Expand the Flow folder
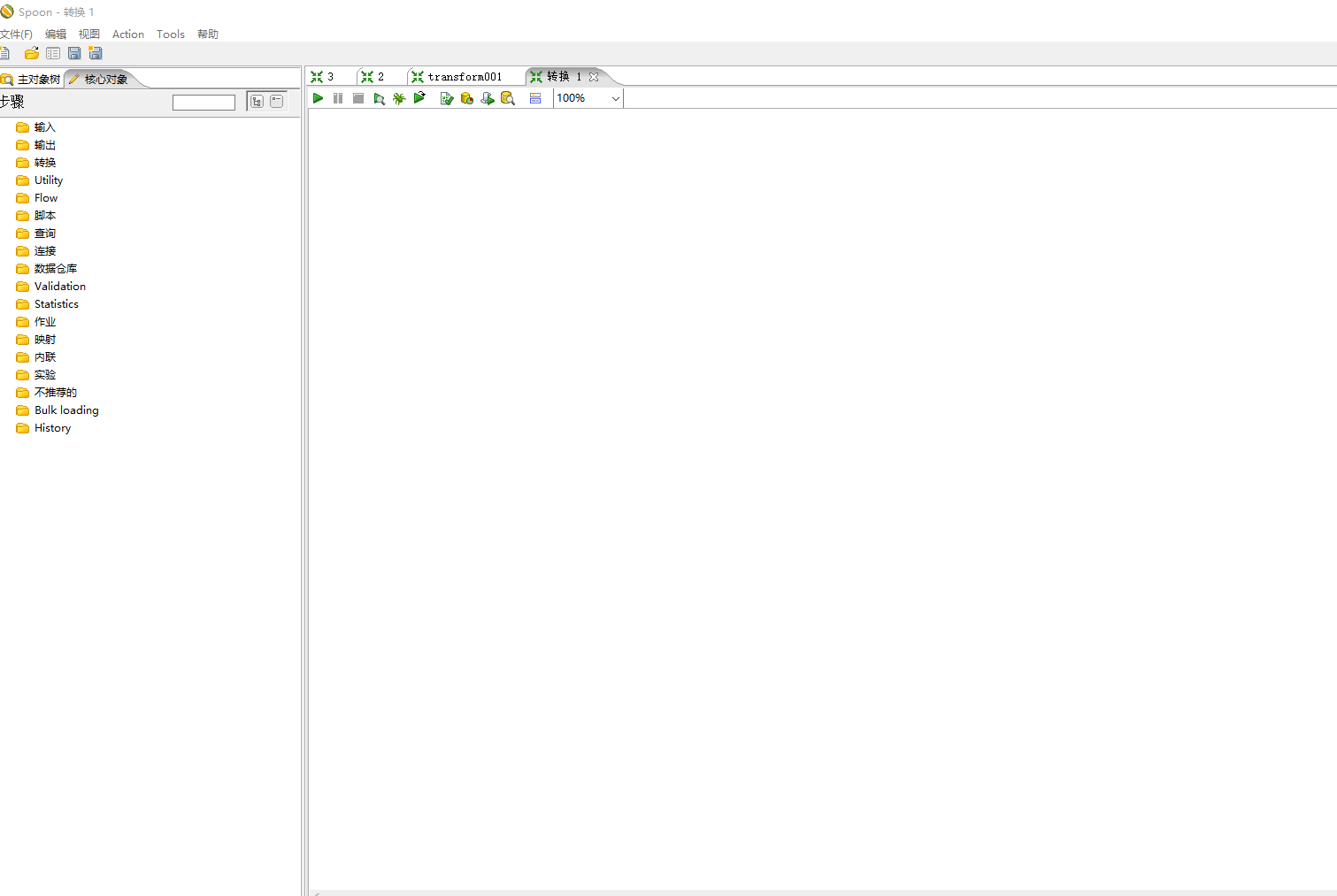Screen dimensions: 1337x896 [x=37, y=198]
